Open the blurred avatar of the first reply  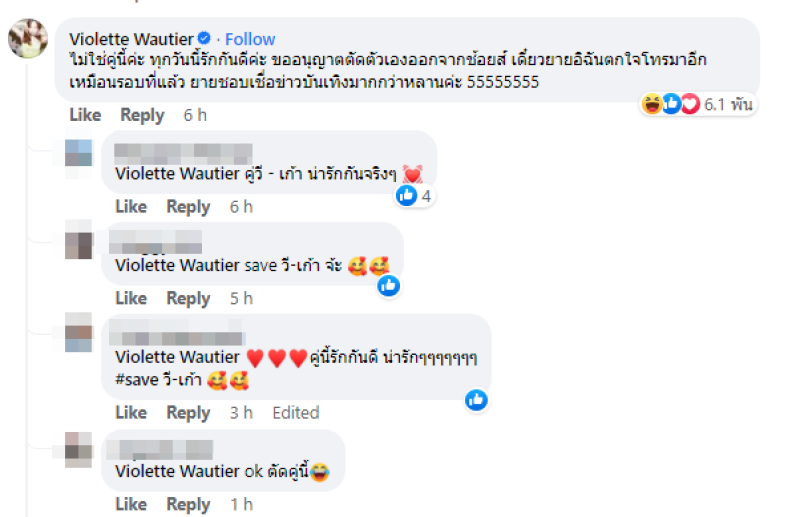coord(79,153)
